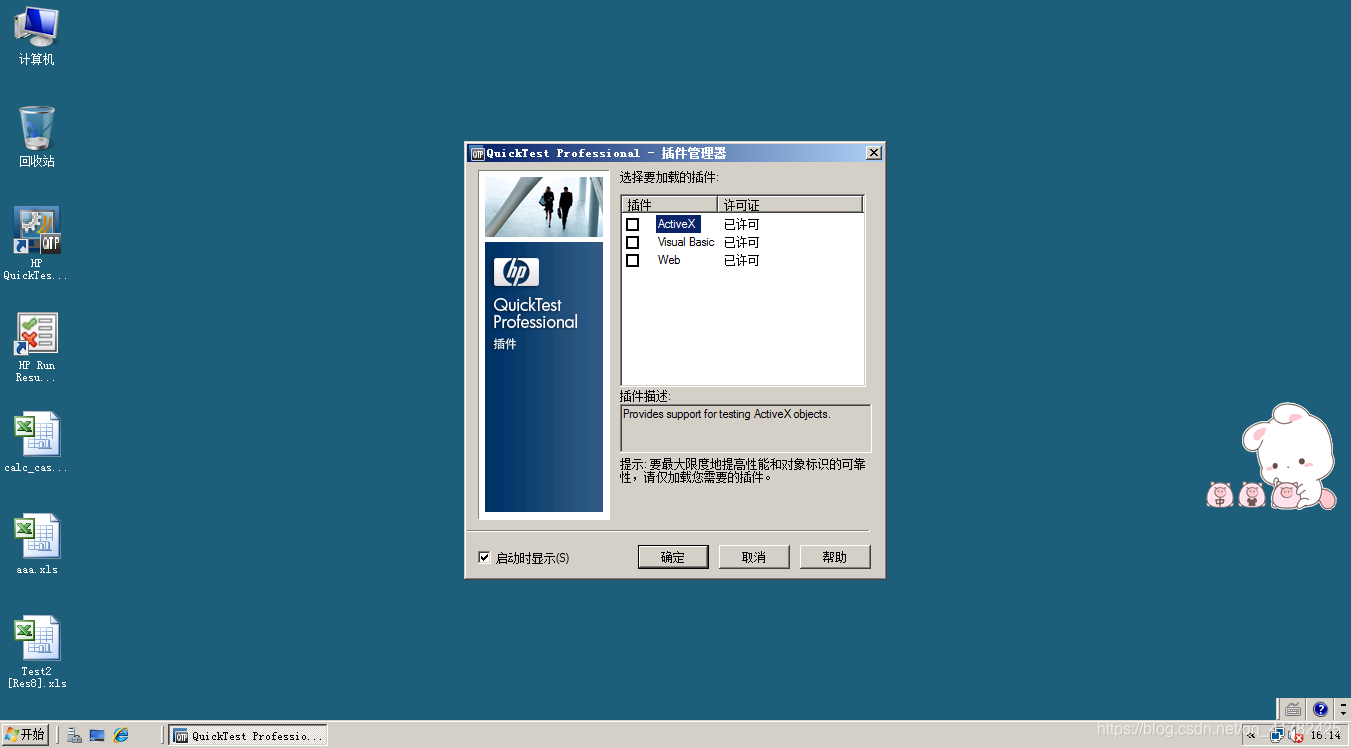This screenshot has height=748, width=1351.
Task: Tick the Visual Basic add-in checkbox
Action: click(x=632, y=242)
